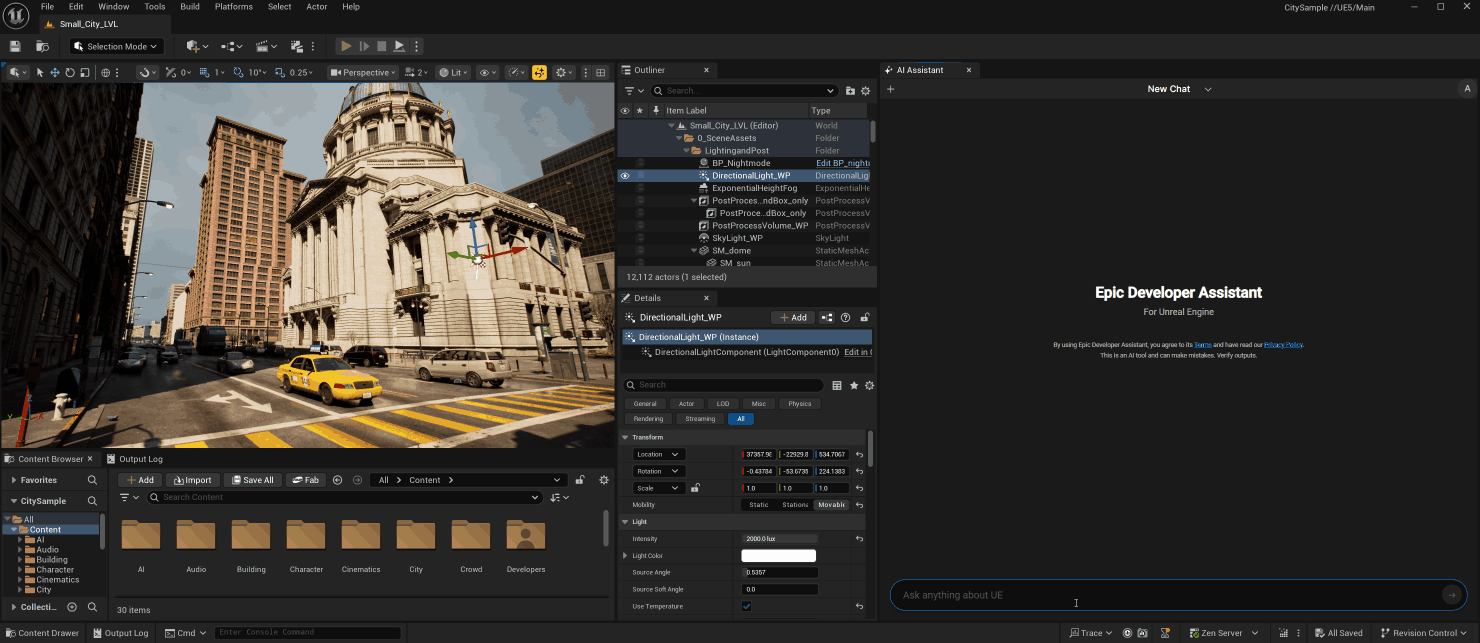Click the Privacy Policy link
Image resolution: width=1480 pixels, height=643 pixels.
pos(1283,345)
